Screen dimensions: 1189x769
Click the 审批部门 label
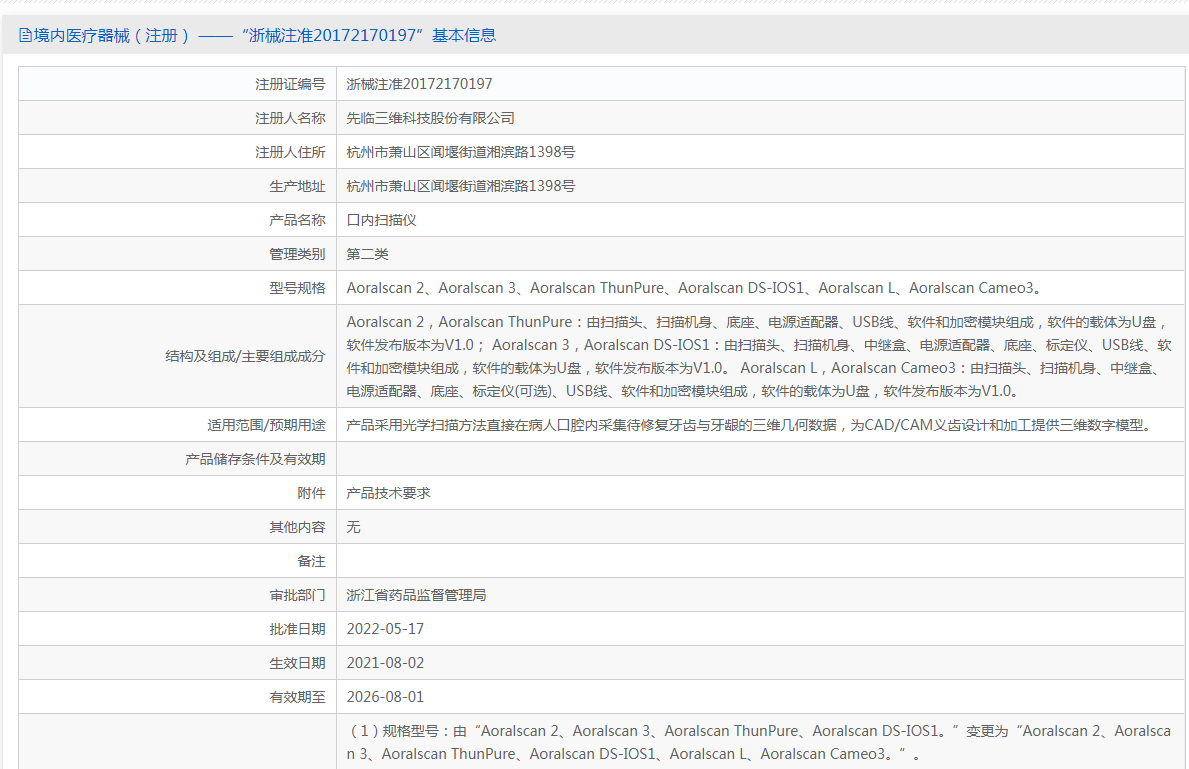tap(297, 595)
